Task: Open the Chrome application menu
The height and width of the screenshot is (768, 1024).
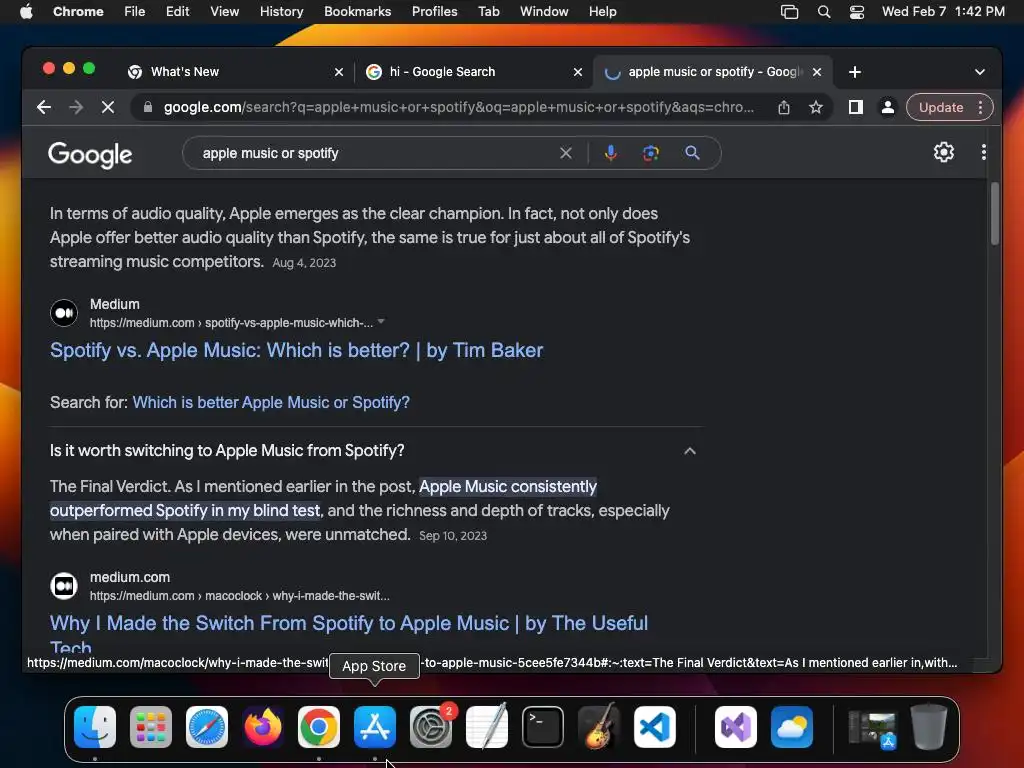Action: click(78, 12)
